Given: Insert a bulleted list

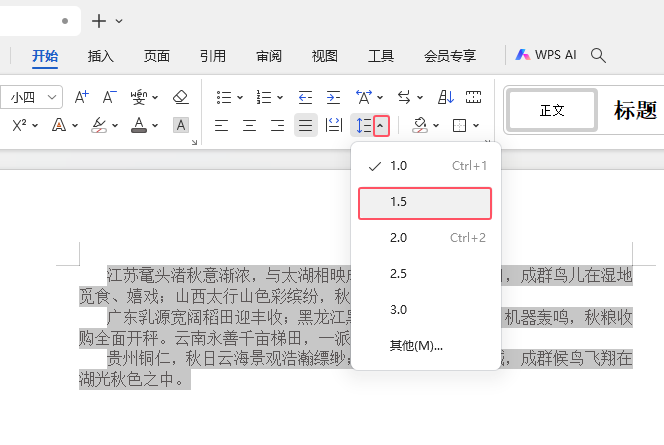Looking at the screenshot, I should pyautogui.click(x=224, y=97).
